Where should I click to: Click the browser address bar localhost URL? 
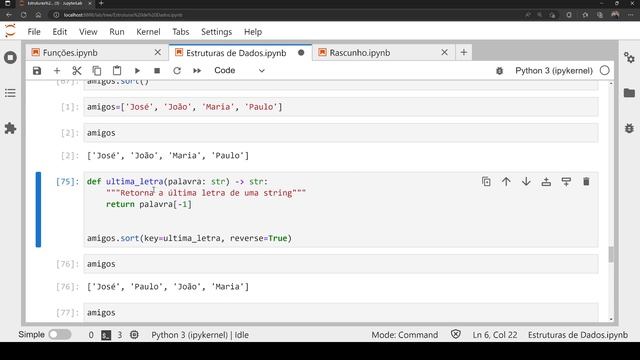point(122,15)
